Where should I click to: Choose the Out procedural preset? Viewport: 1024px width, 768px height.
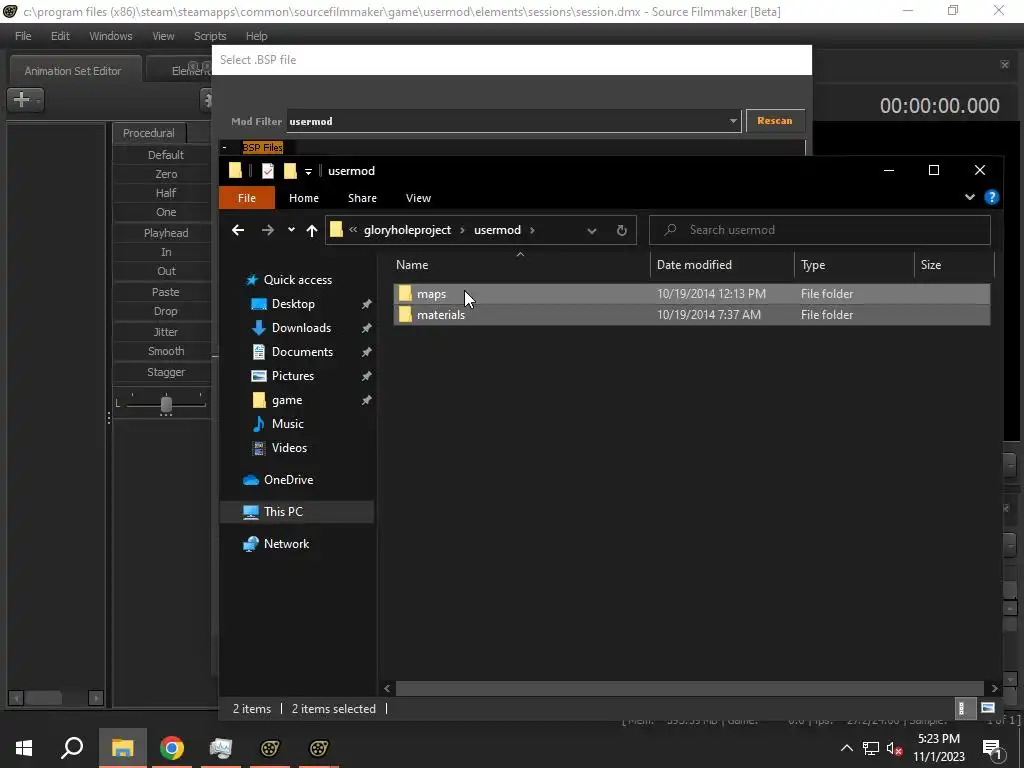165,270
